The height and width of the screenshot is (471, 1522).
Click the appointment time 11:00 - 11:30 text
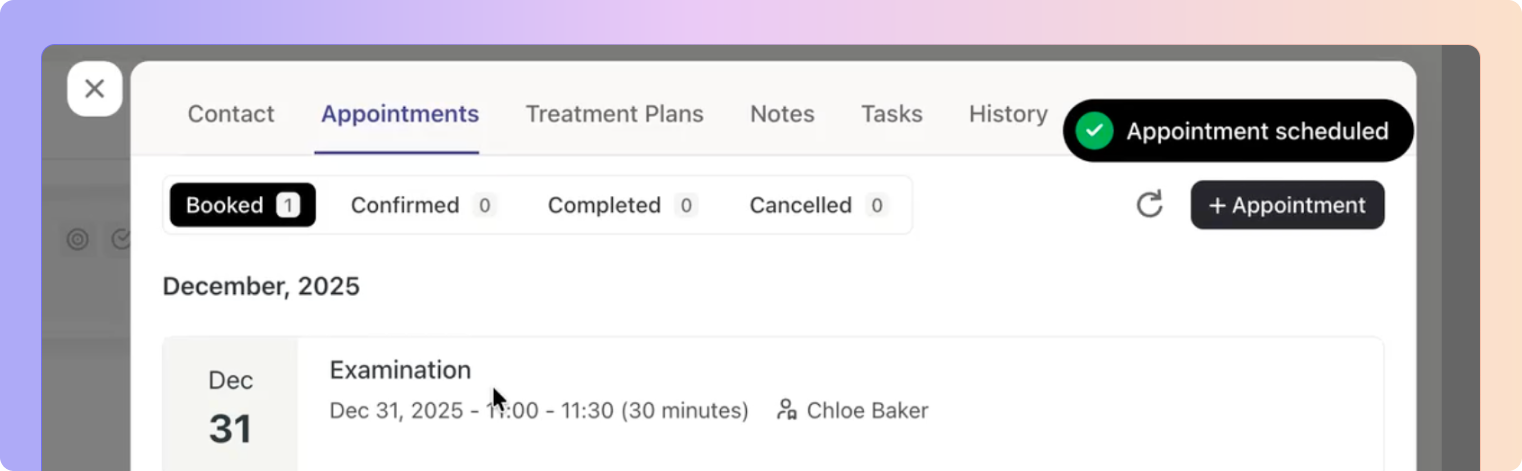point(538,411)
